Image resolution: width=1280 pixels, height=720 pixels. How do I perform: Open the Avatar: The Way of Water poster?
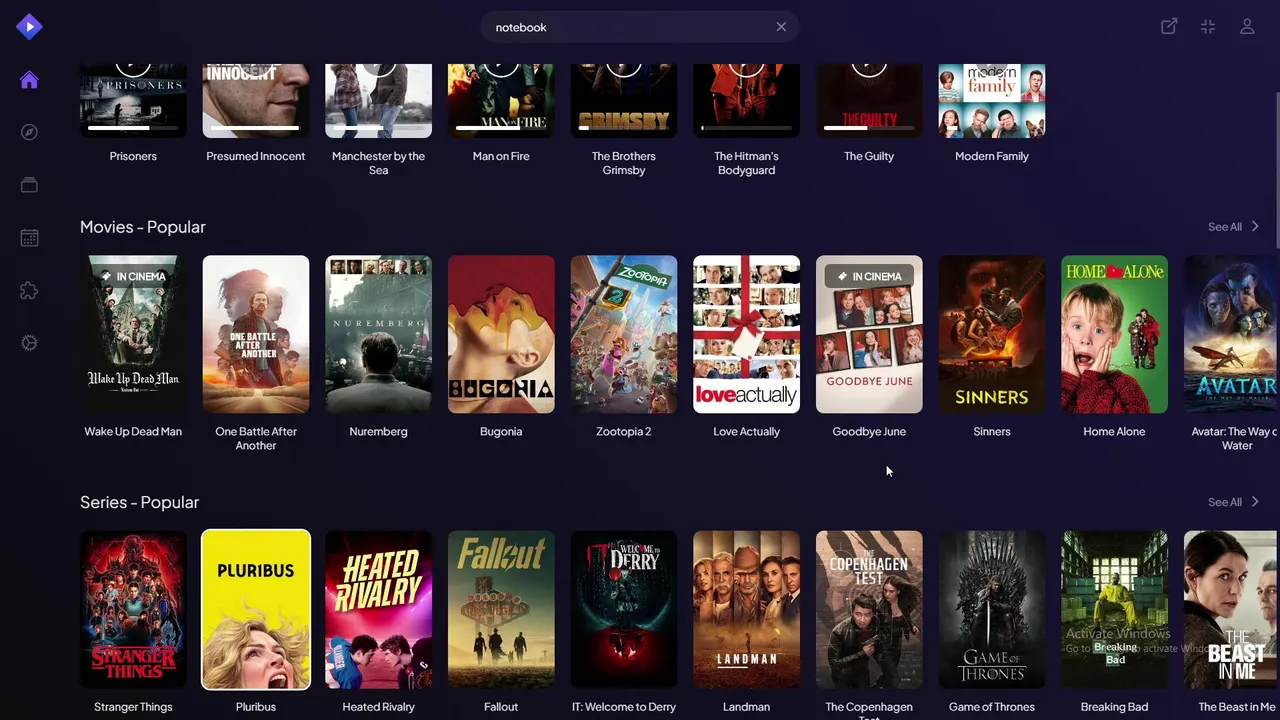tap(1232, 334)
